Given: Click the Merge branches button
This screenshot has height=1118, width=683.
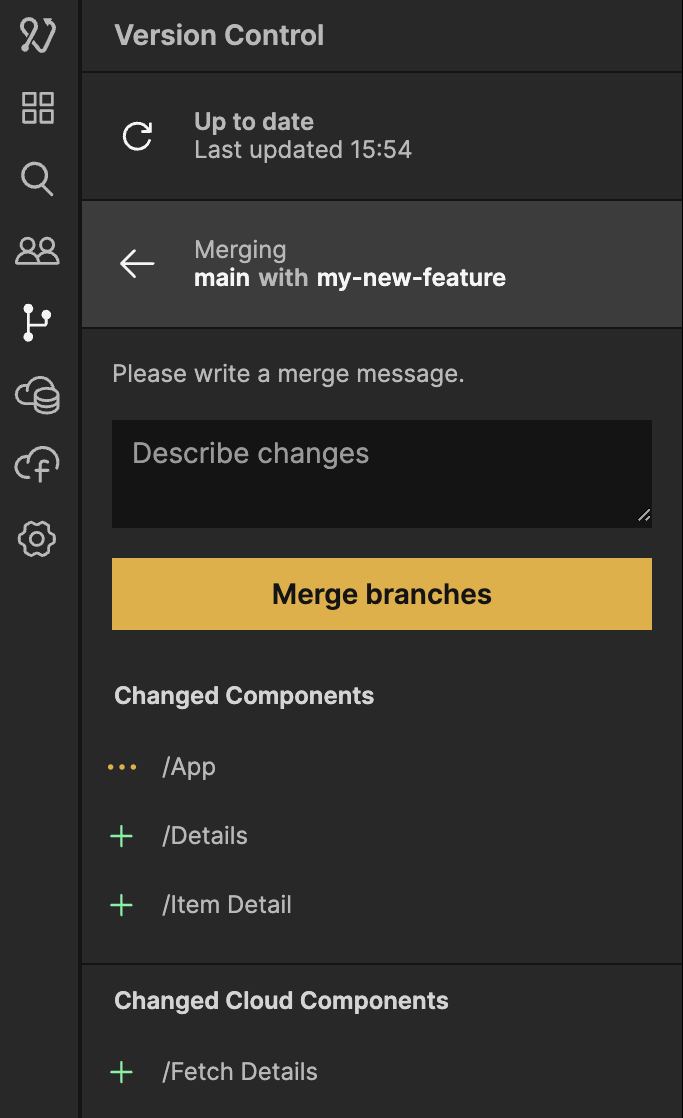Looking at the screenshot, I should [382, 594].
